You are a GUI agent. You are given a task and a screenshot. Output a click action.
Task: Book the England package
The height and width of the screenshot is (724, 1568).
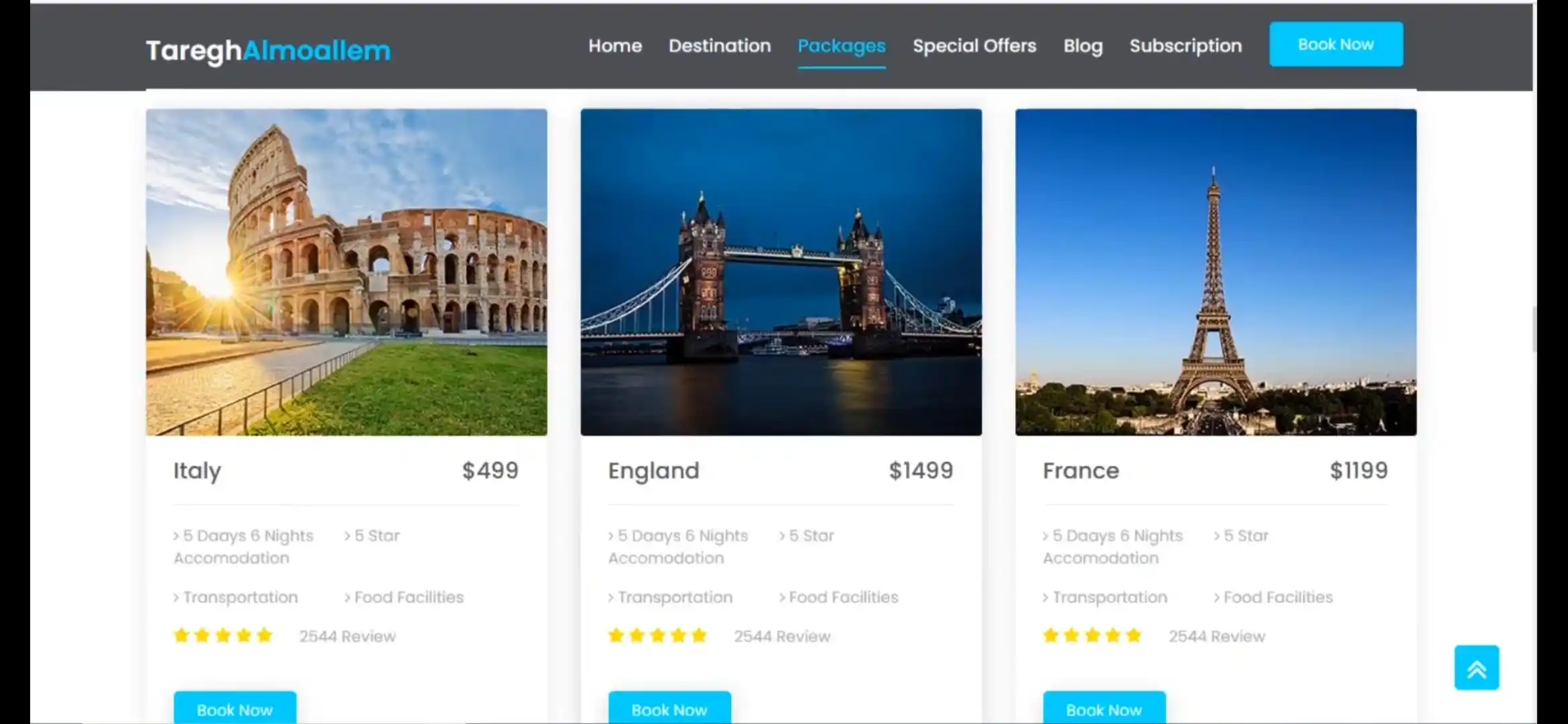click(669, 709)
